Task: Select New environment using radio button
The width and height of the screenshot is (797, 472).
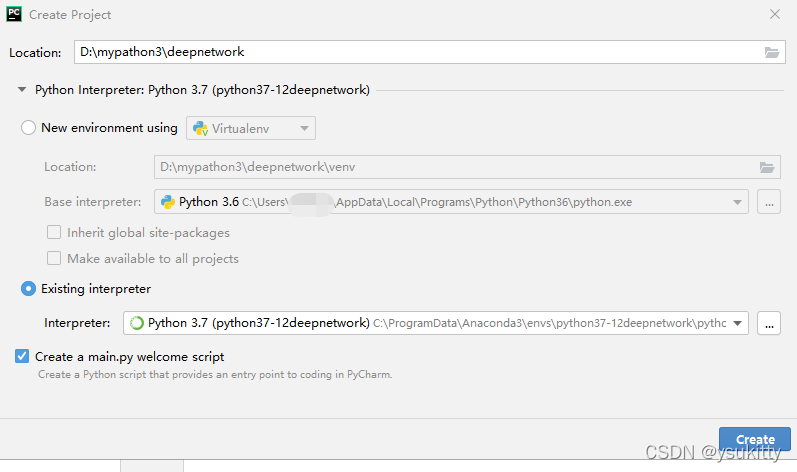Action: [x=28, y=128]
